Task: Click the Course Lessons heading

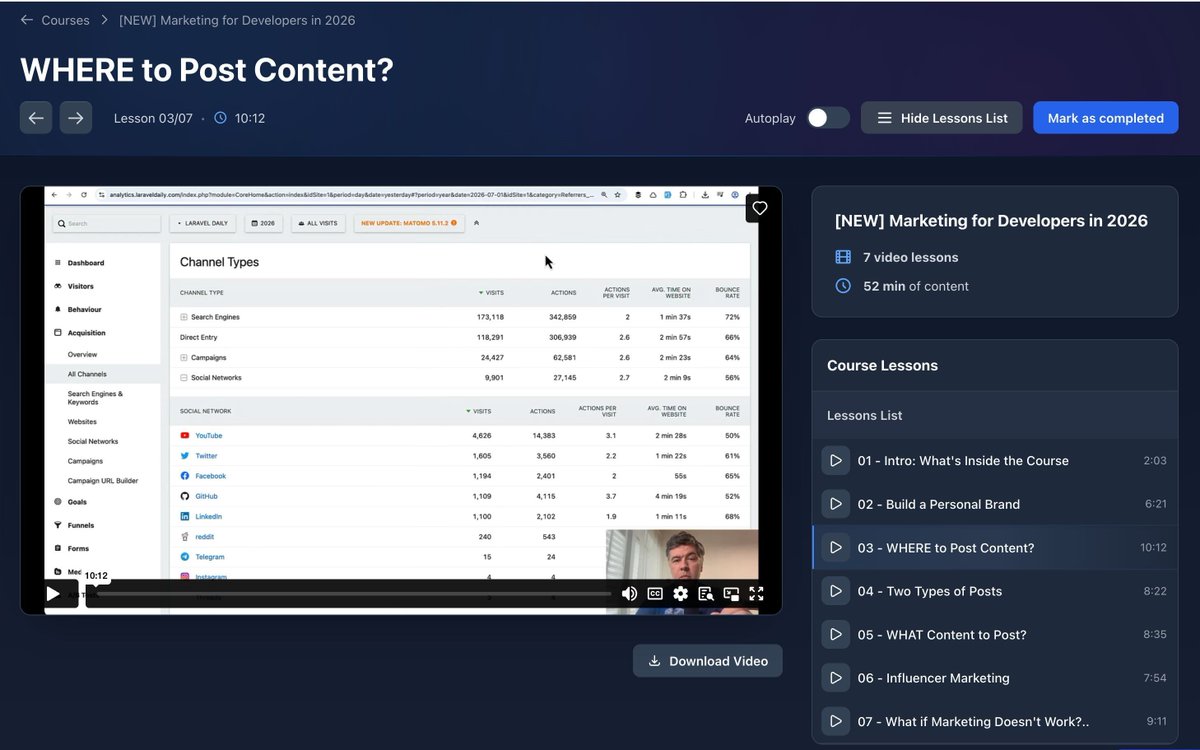Action: pos(882,366)
